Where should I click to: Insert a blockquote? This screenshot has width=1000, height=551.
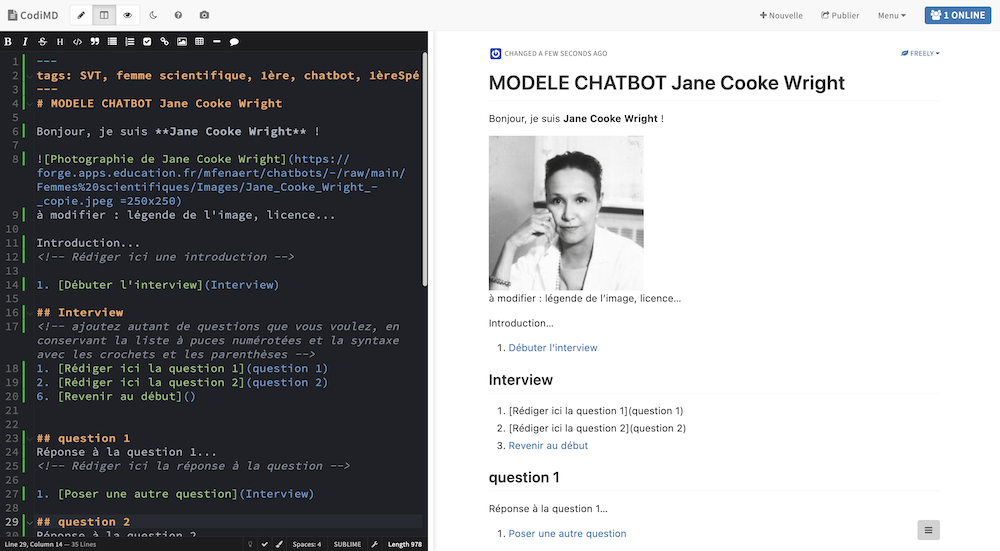click(95, 42)
